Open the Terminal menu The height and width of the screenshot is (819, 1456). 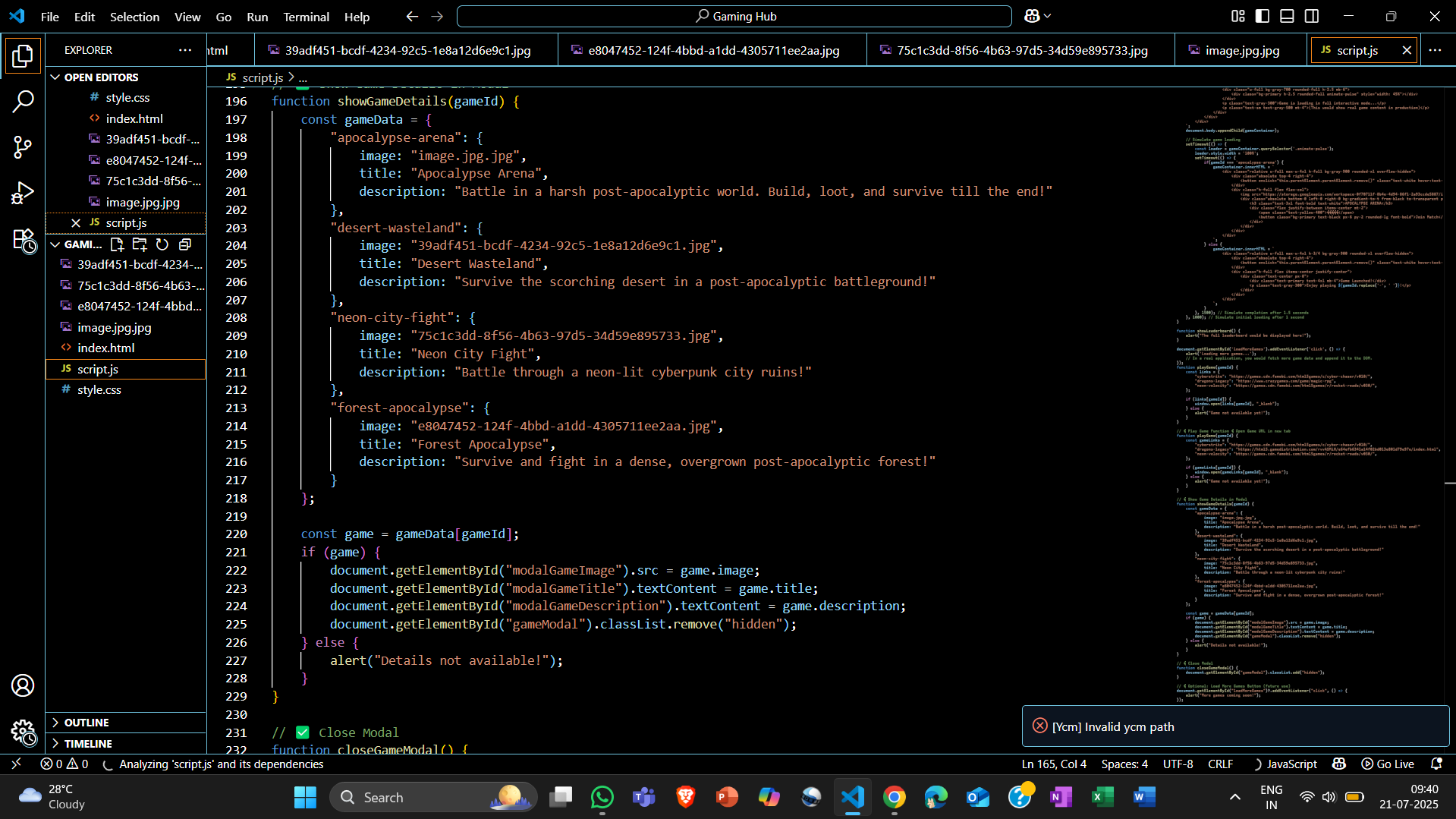tap(306, 17)
